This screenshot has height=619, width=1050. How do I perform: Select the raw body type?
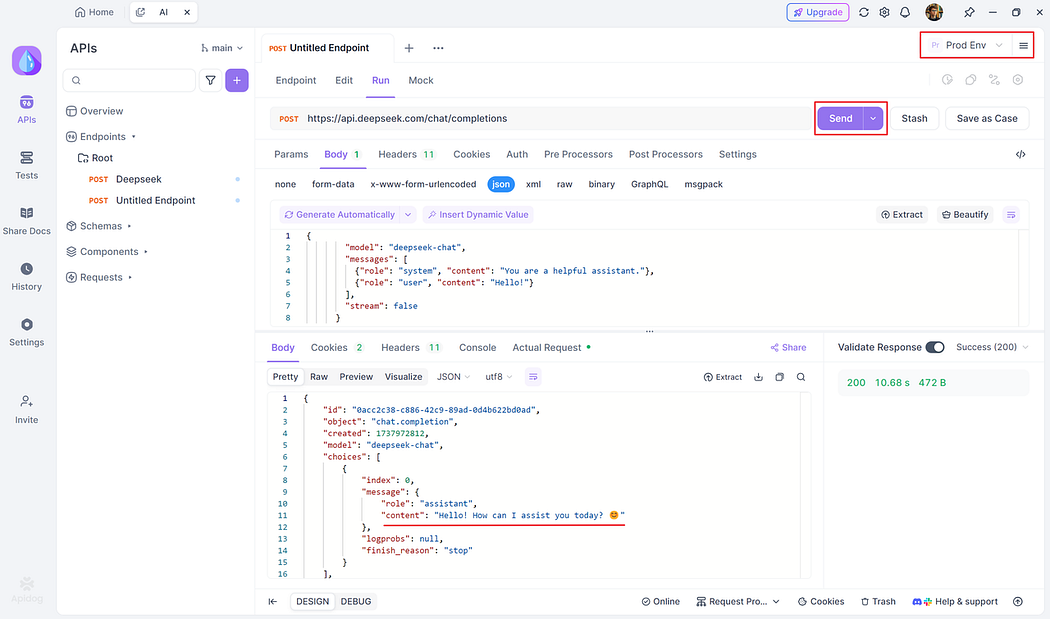565,184
